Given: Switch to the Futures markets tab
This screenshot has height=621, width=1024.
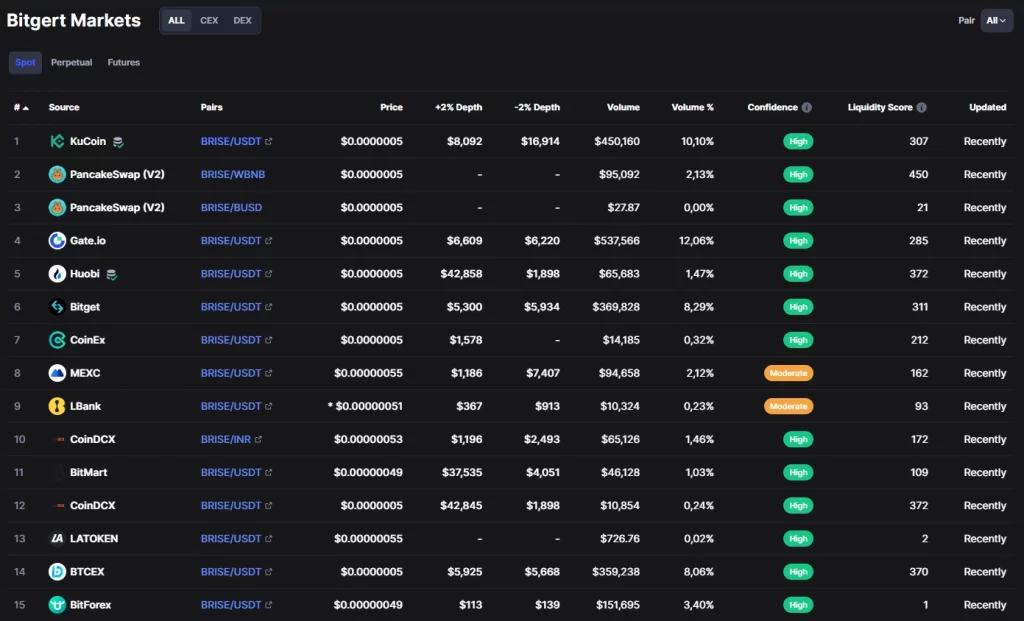Looking at the screenshot, I should (x=123, y=63).
